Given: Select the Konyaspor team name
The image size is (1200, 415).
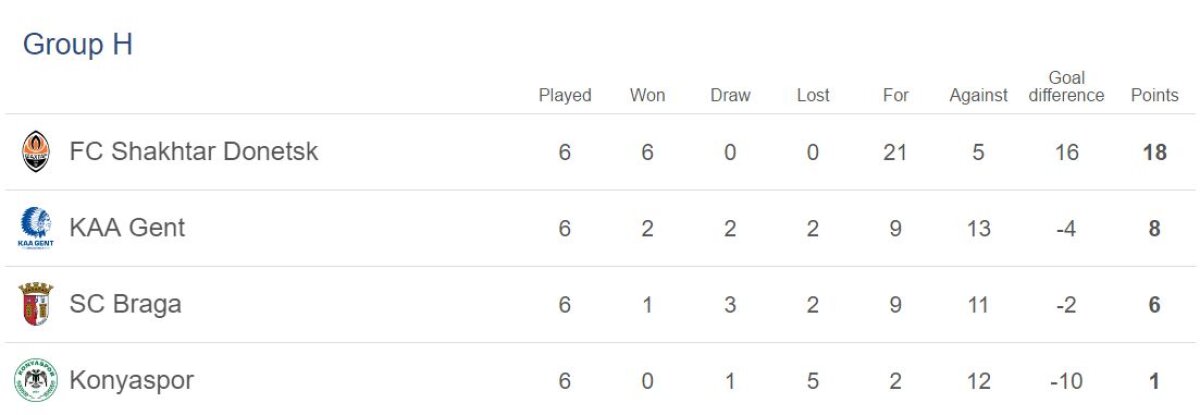Looking at the screenshot, I should [131, 381].
